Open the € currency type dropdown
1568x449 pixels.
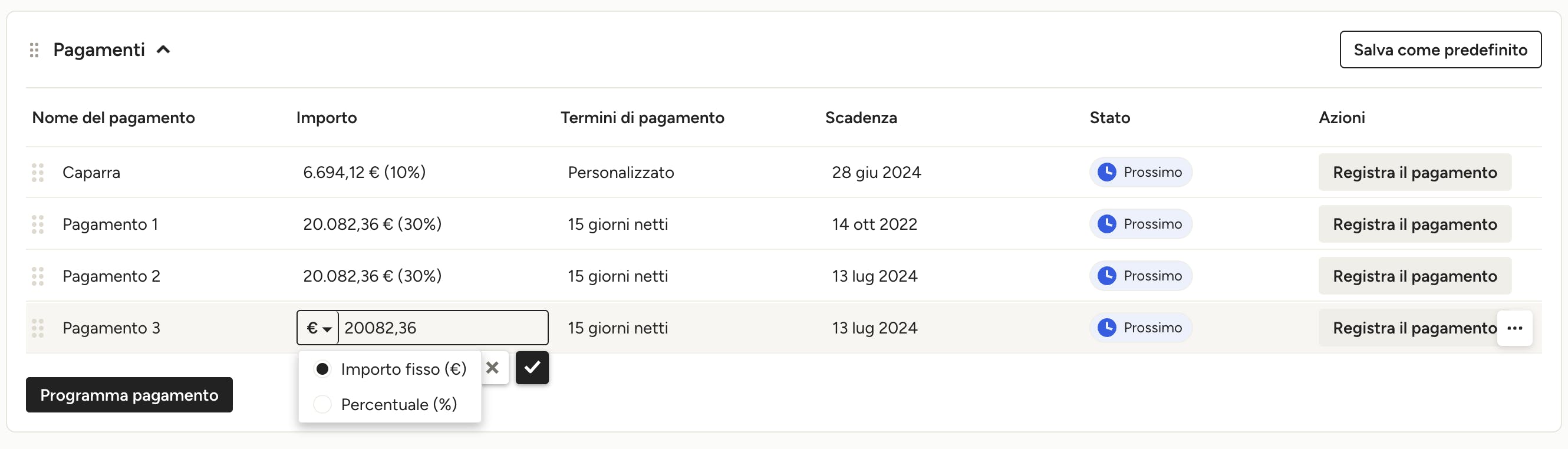[318, 328]
